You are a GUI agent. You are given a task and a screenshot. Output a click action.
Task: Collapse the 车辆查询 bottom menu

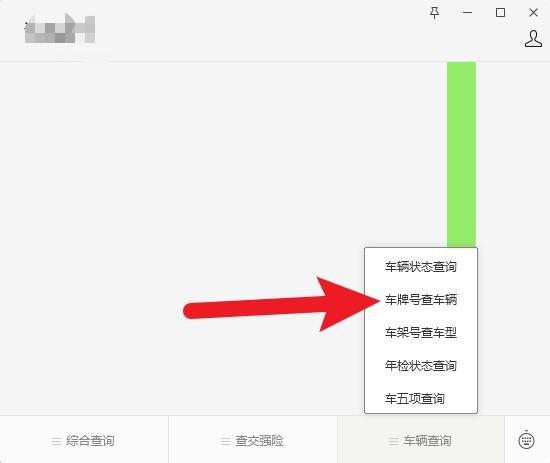421,441
